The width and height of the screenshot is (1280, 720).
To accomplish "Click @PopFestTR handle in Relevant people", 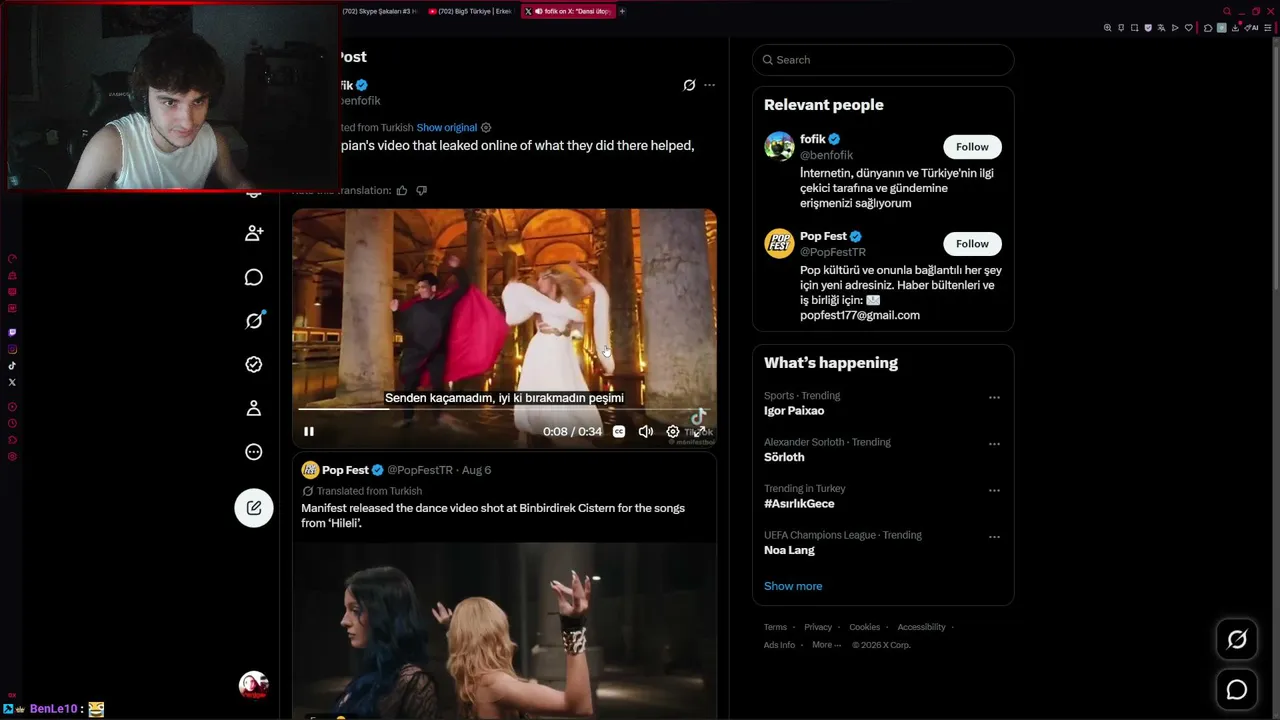I will point(833,252).
